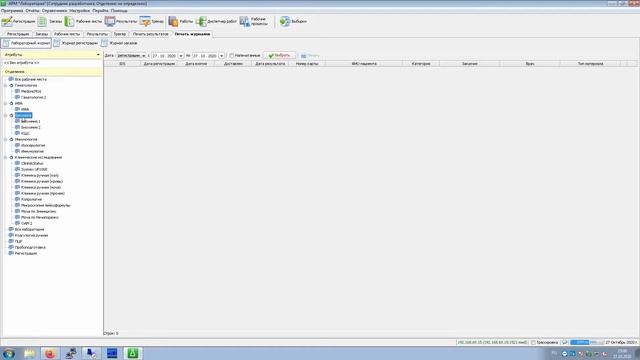Toggle the Трассировка checkbox in status bar
The height and width of the screenshot is (360, 640).
(533, 342)
